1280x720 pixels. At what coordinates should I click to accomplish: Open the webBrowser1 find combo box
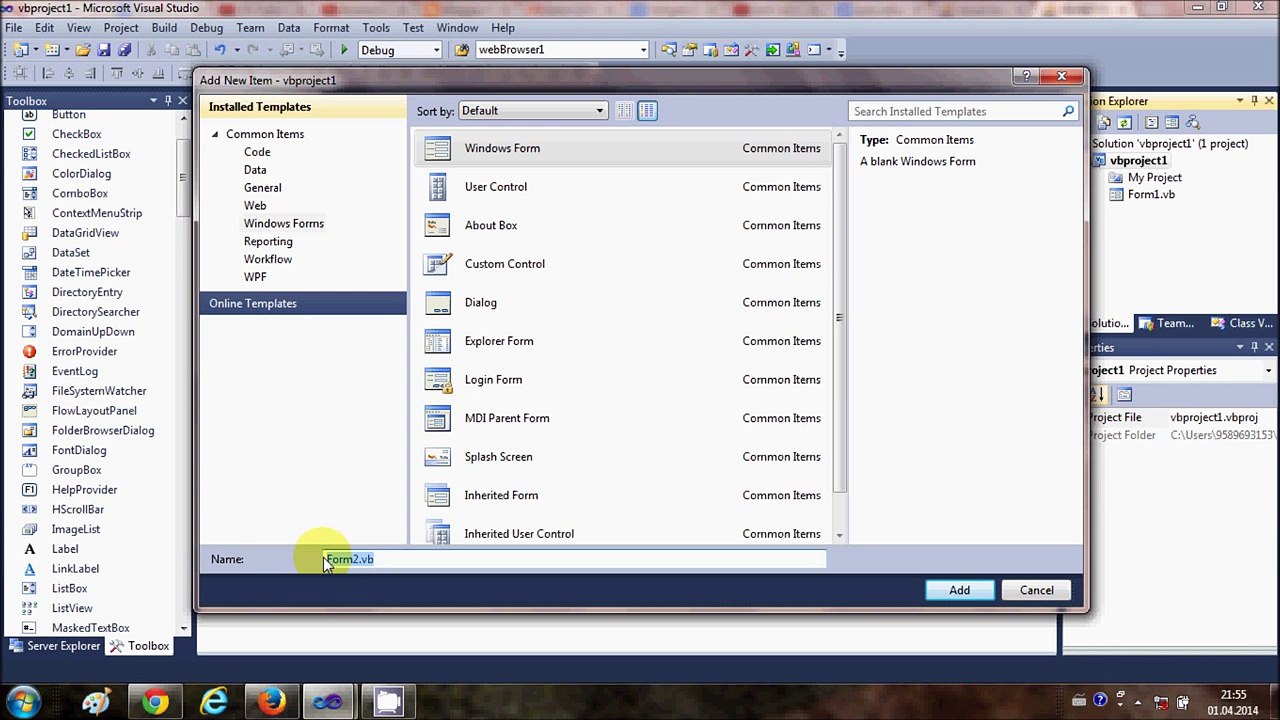click(x=562, y=50)
